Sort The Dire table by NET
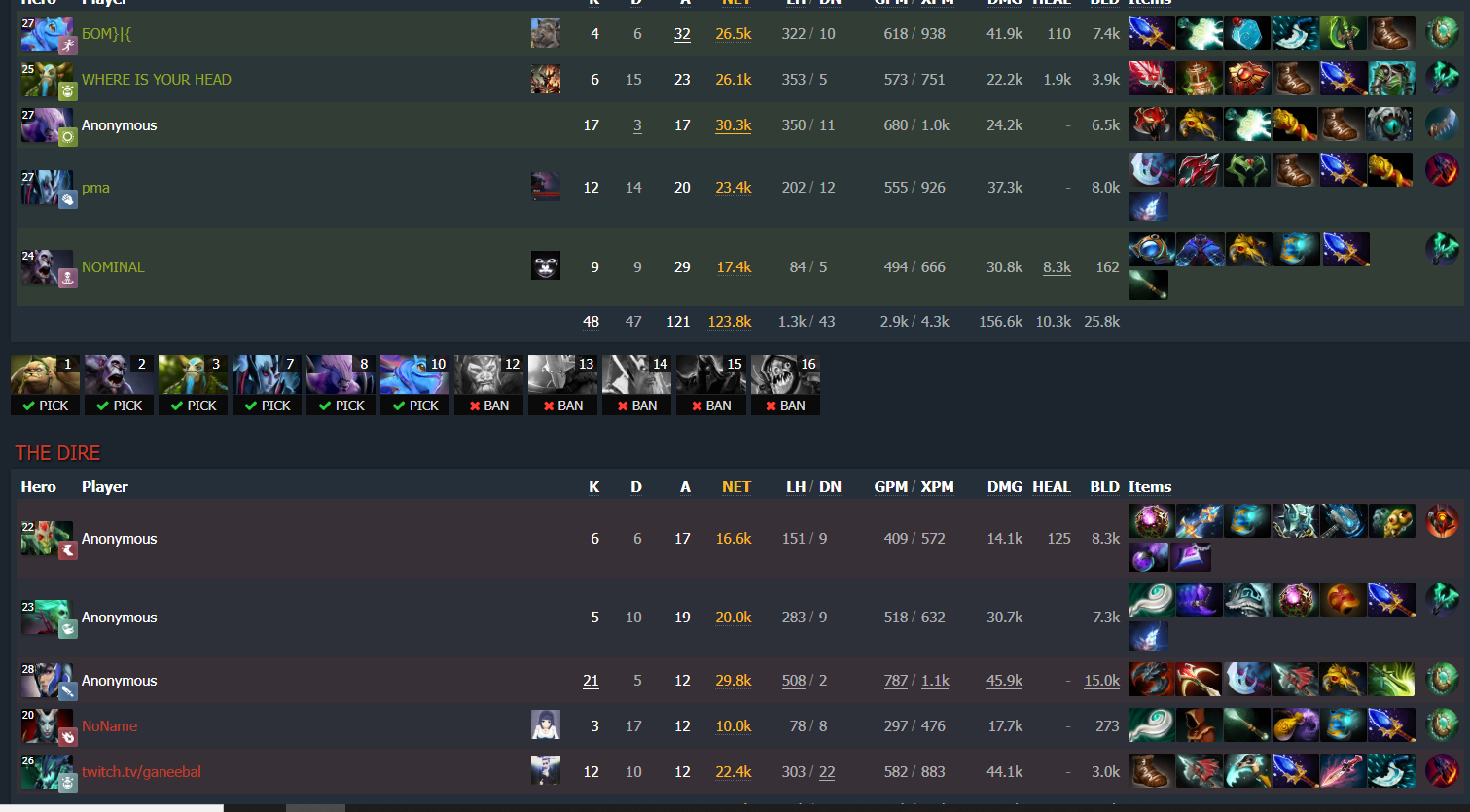Viewport: 1470px width, 812px height. (x=736, y=487)
